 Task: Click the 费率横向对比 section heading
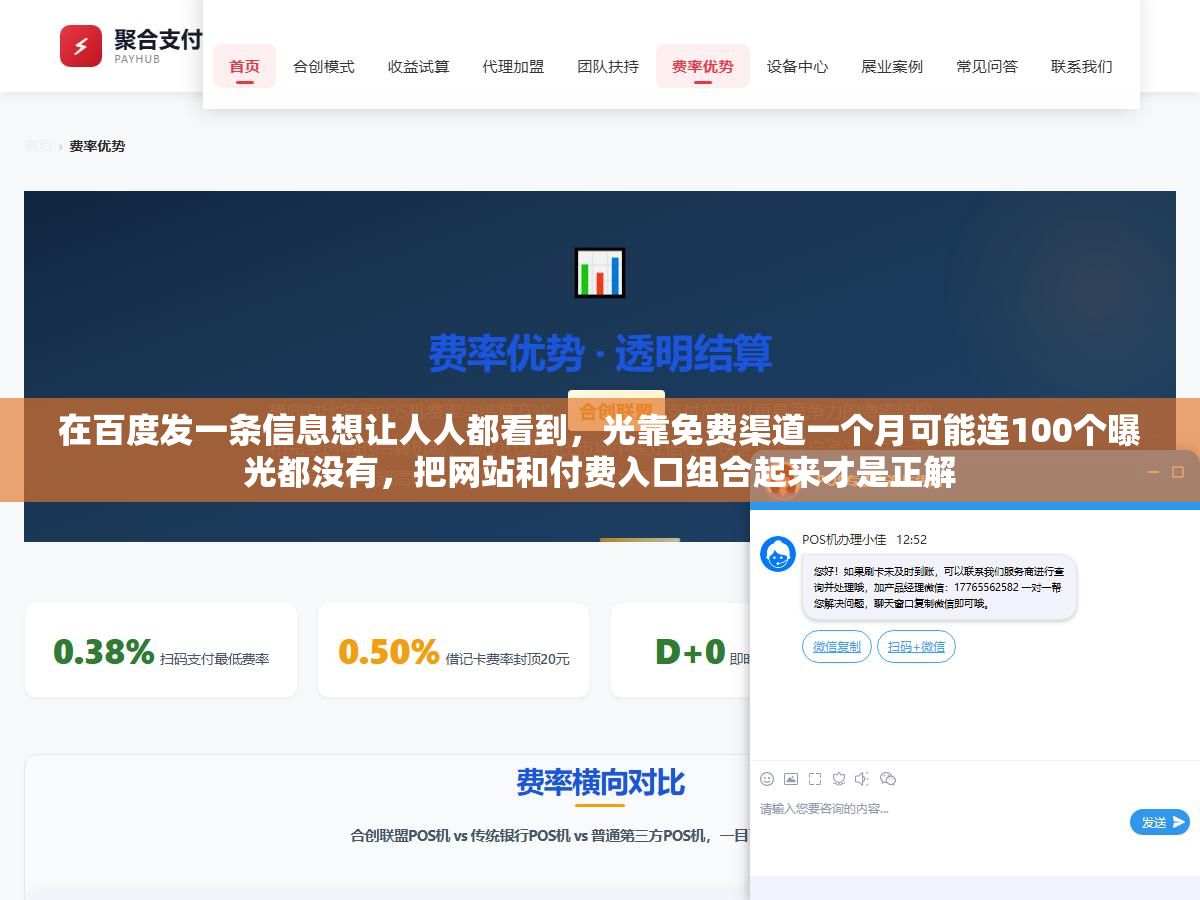(600, 782)
